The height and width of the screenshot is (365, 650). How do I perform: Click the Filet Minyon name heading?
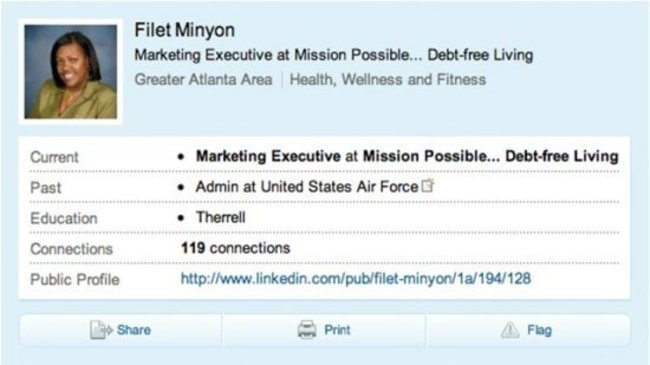[184, 30]
